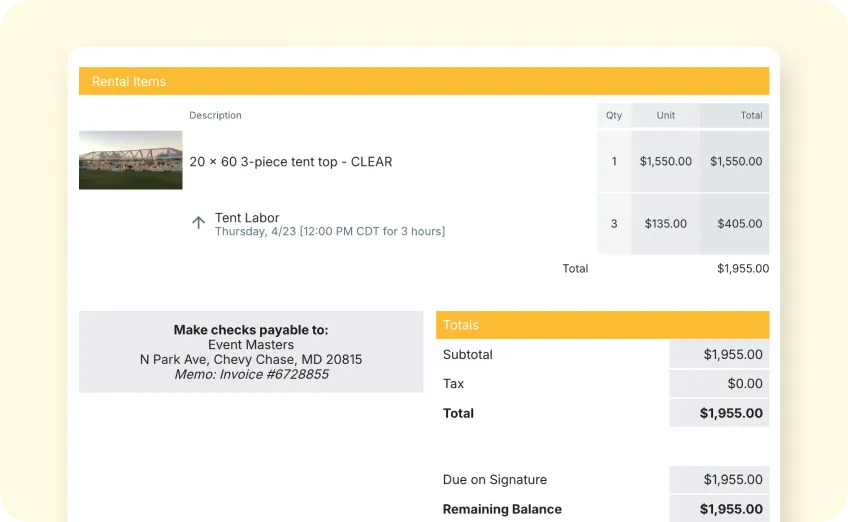Select the $1,550.00 unit price cell
The image size is (848, 522).
[666, 161]
